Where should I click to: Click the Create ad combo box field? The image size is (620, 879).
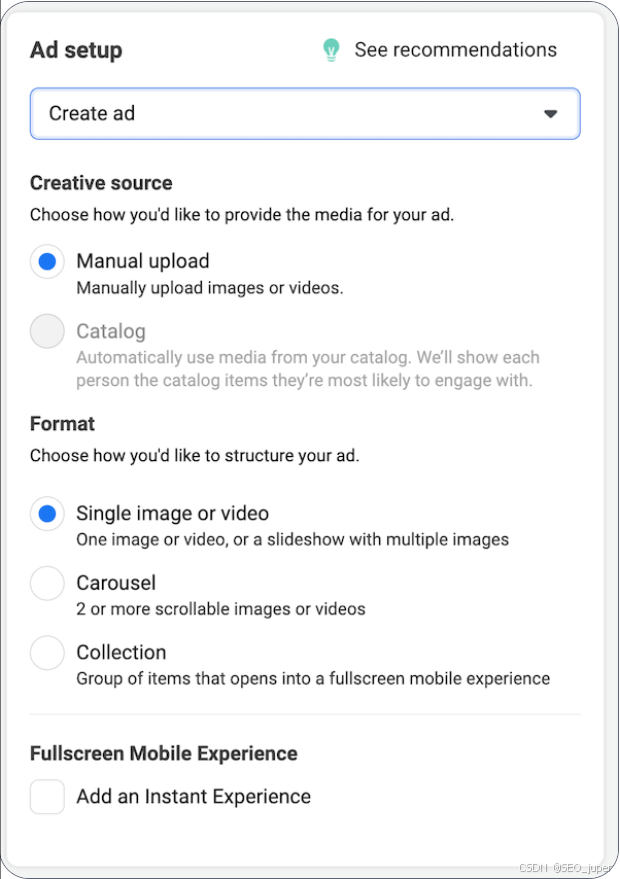point(290,114)
